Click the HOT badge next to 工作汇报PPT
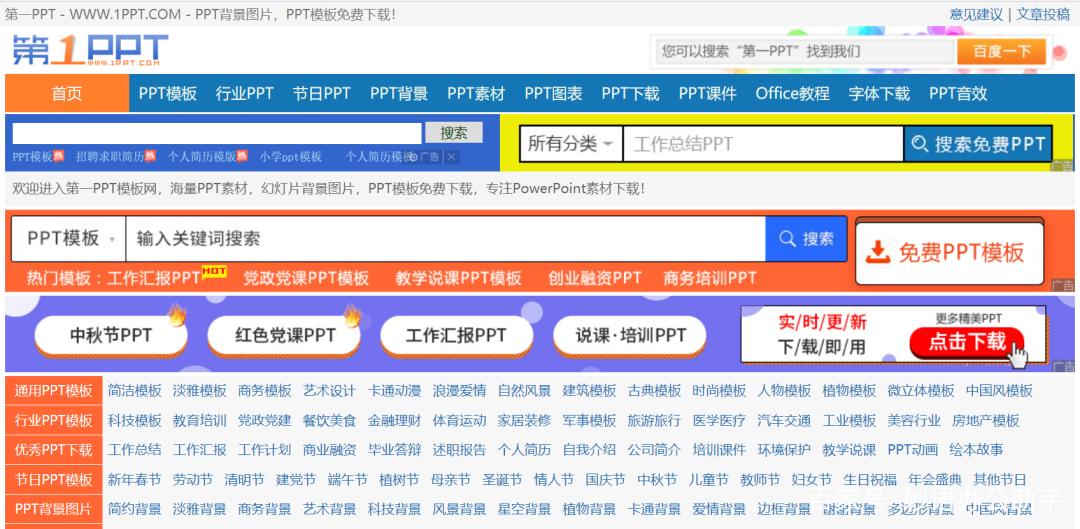Image resolution: width=1080 pixels, height=529 pixels. (214, 271)
